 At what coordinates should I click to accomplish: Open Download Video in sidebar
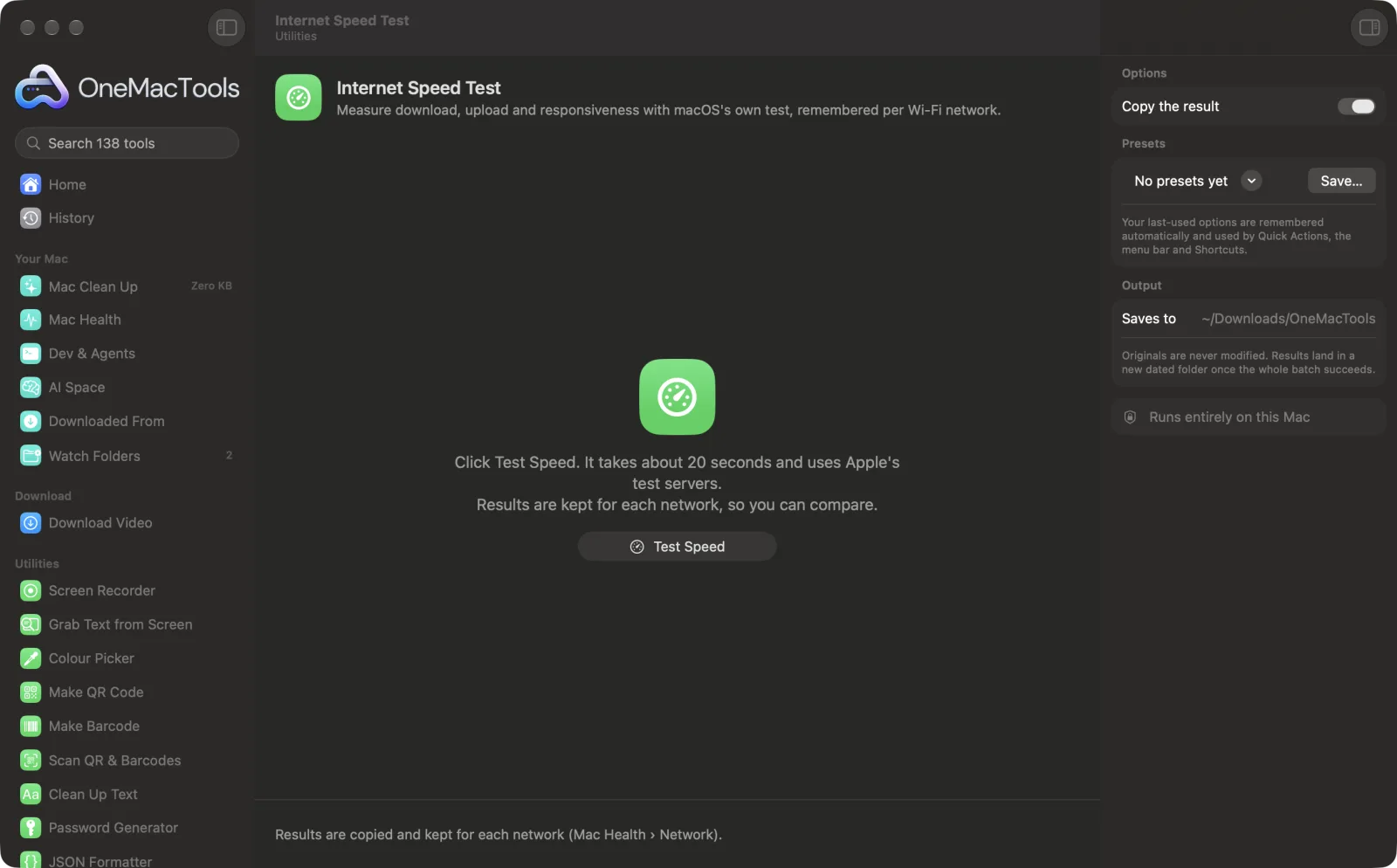(x=127, y=523)
